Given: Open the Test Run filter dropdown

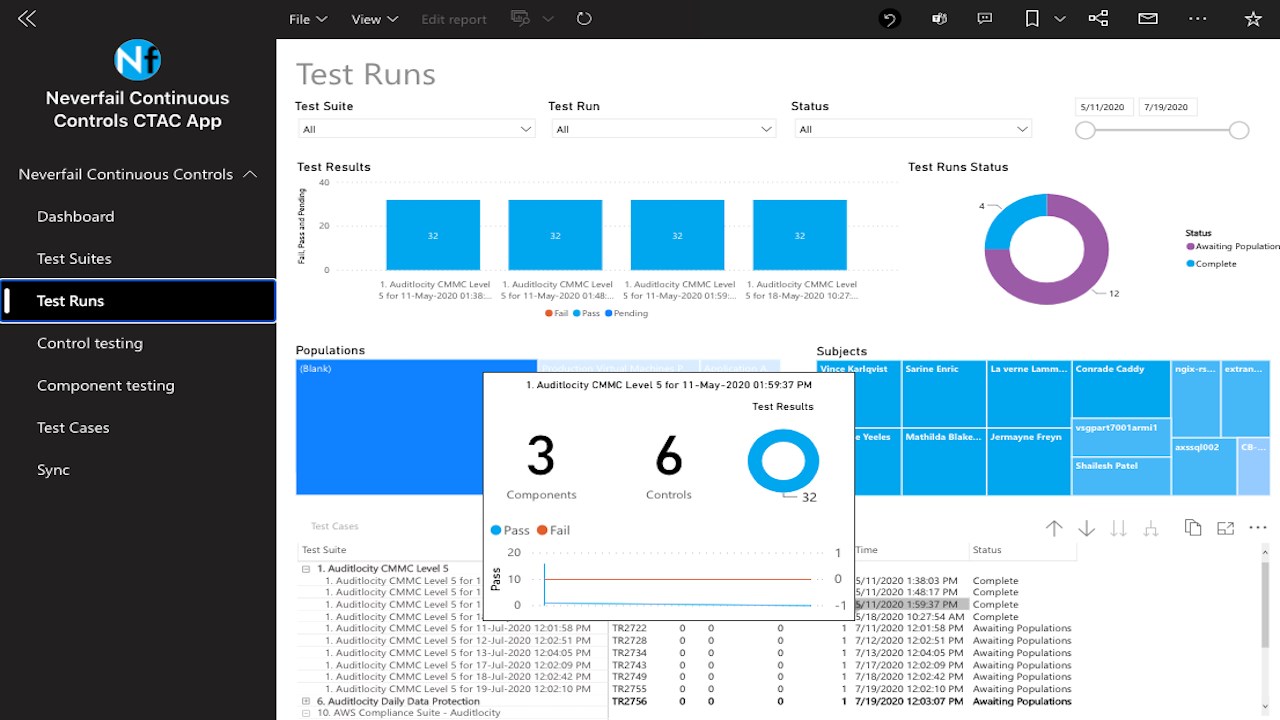Looking at the screenshot, I should pos(665,129).
